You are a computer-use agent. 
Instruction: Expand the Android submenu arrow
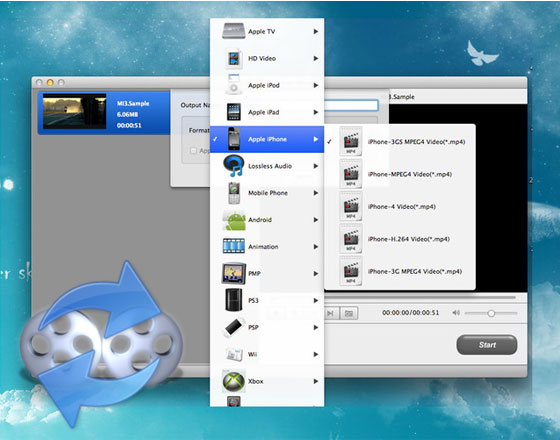point(316,220)
